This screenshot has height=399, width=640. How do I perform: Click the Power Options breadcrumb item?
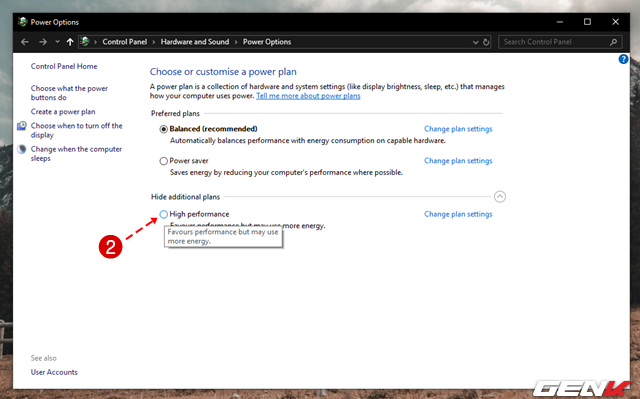point(267,42)
